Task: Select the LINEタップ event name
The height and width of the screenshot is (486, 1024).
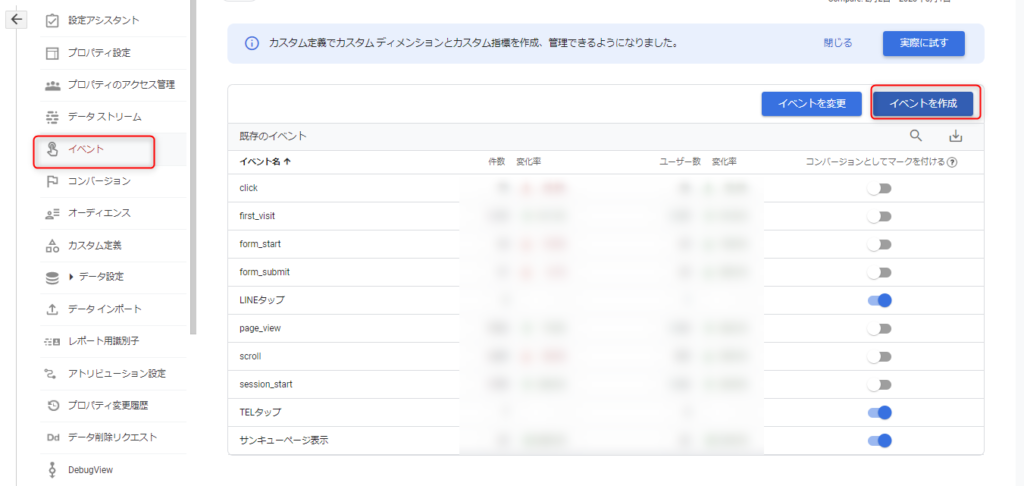Action: coord(262,300)
